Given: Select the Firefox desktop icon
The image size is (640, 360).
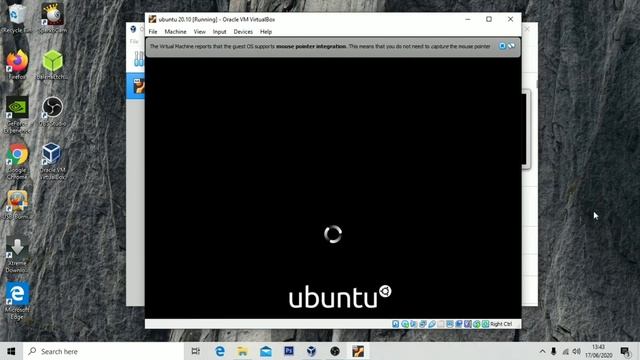Looking at the screenshot, I should 17,64.
